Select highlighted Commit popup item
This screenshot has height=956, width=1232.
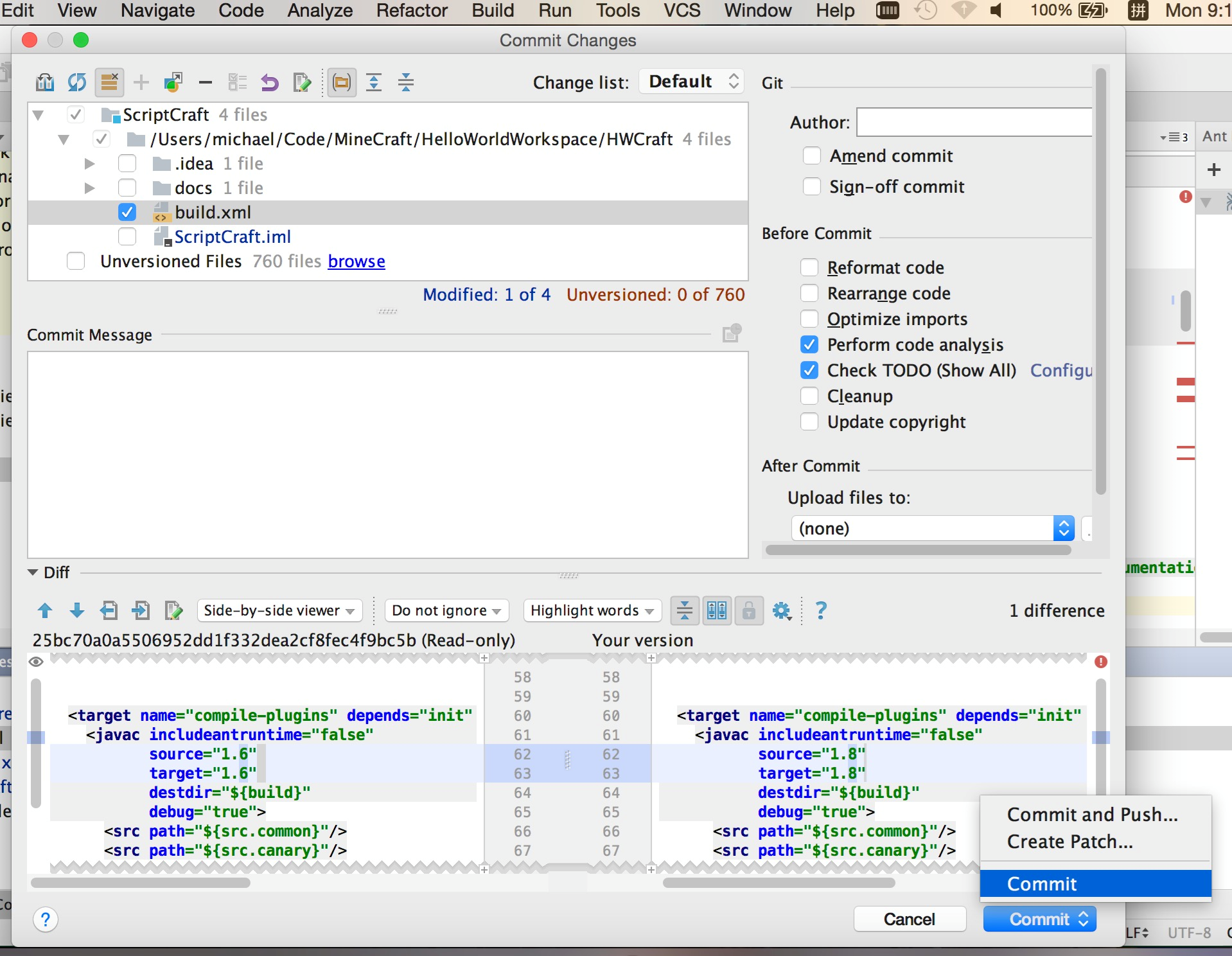pyautogui.click(x=1096, y=884)
